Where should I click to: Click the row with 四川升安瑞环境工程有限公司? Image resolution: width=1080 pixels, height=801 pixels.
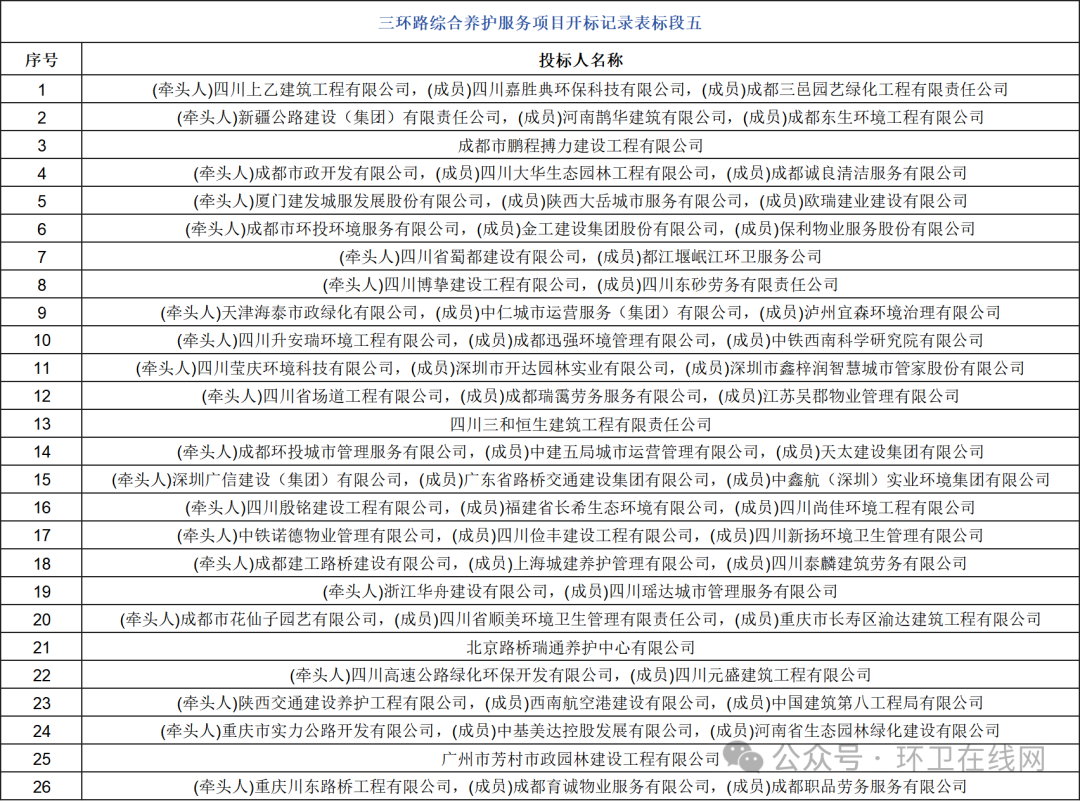540,340
